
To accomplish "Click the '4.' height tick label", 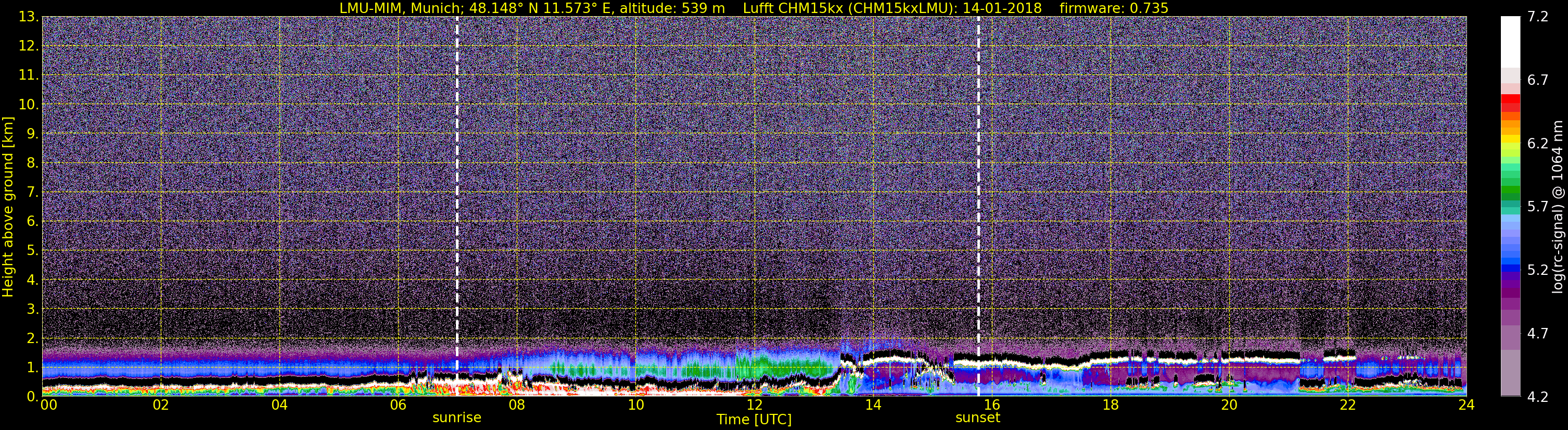I will [33, 280].
